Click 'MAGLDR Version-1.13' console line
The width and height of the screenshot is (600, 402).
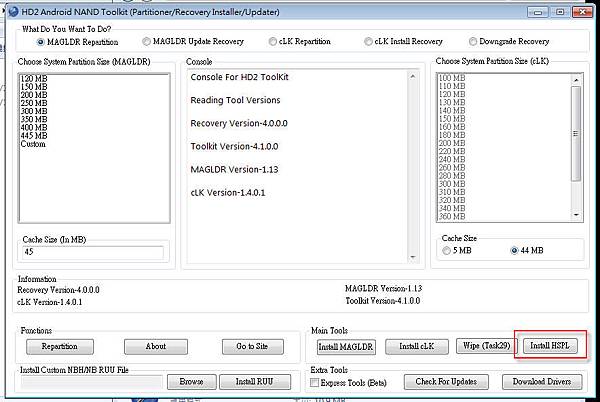(234, 169)
